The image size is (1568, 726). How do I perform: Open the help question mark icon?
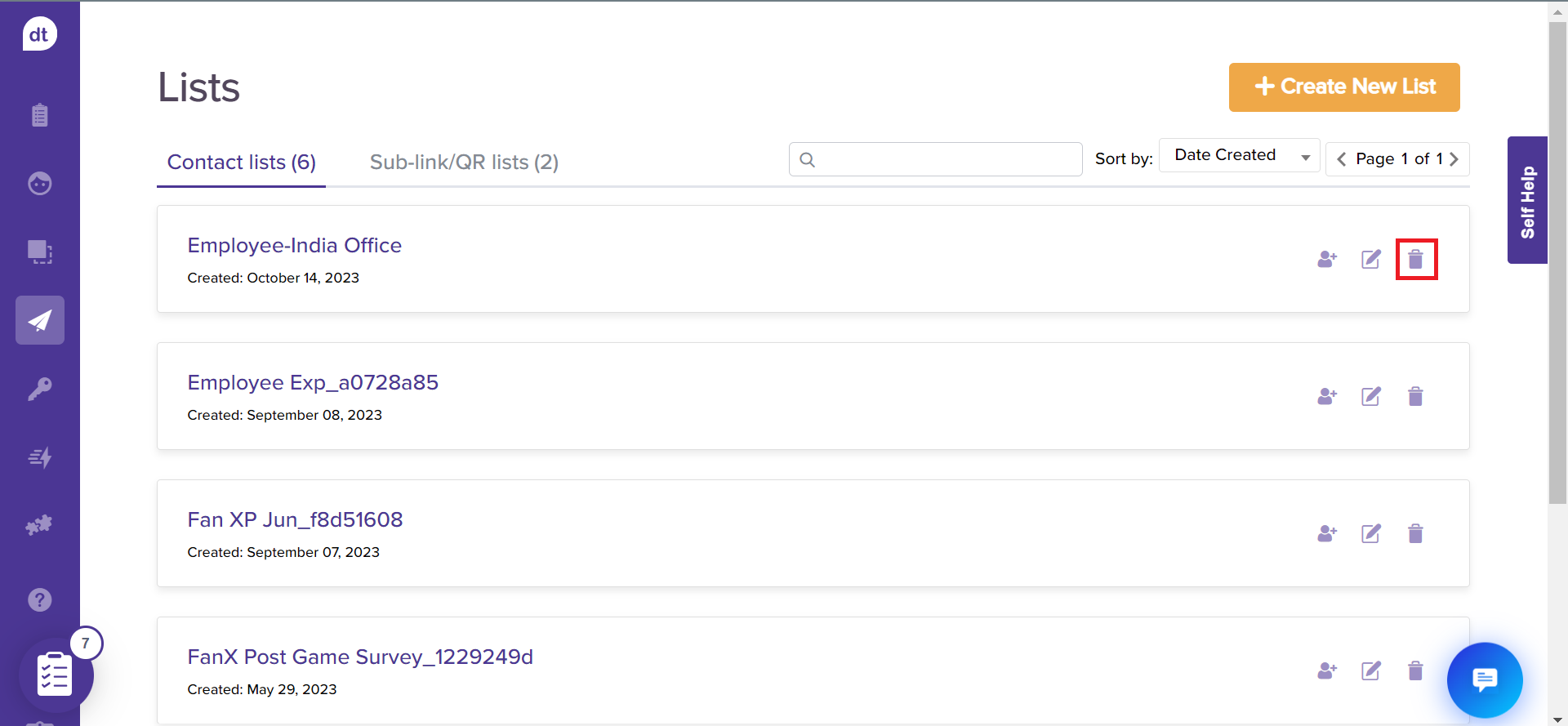pos(39,600)
